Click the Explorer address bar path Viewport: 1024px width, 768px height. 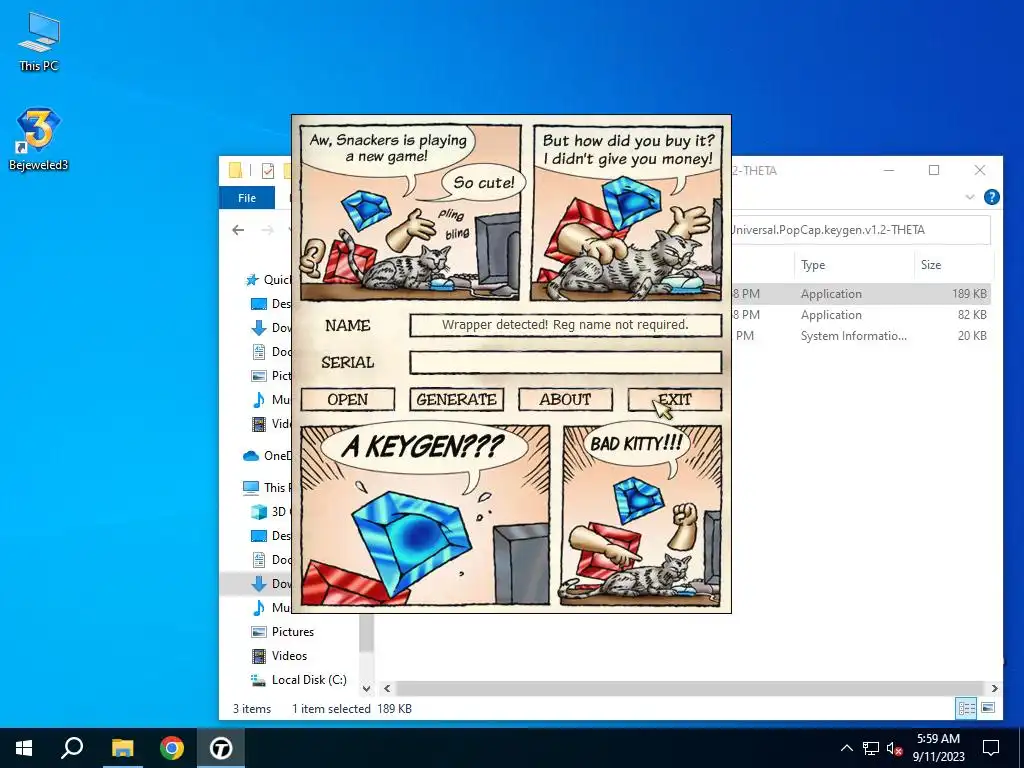point(828,230)
